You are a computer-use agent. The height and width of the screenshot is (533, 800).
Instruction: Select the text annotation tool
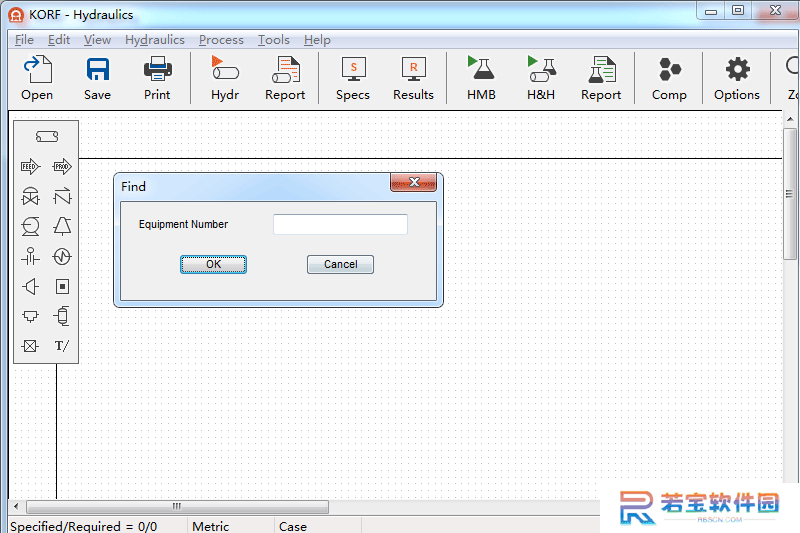pos(62,346)
